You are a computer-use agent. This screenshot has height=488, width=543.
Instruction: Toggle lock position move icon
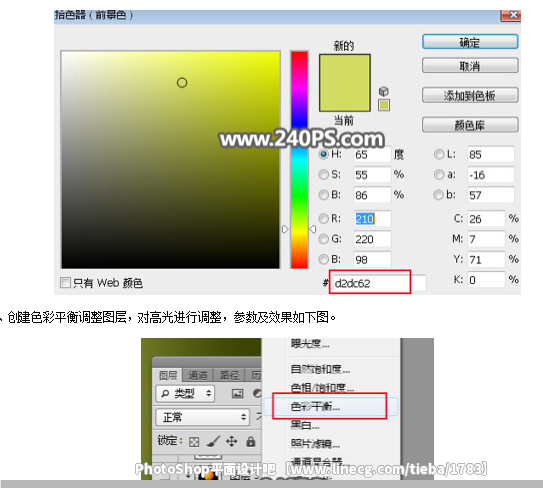[x=231, y=441]
